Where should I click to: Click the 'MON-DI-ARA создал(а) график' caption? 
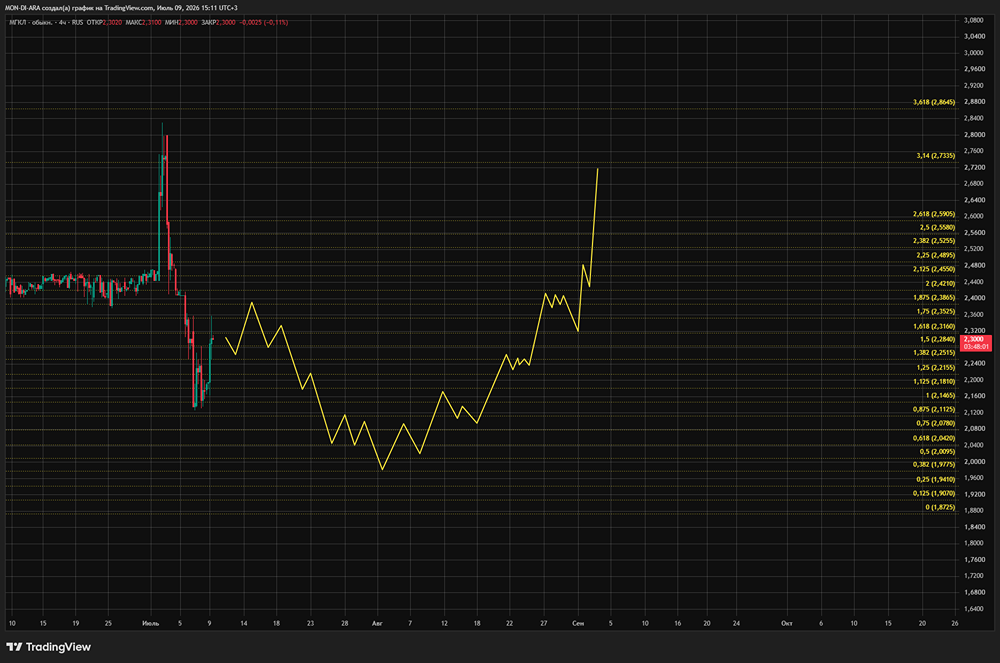pyautogui.click(x=51, y=8)
